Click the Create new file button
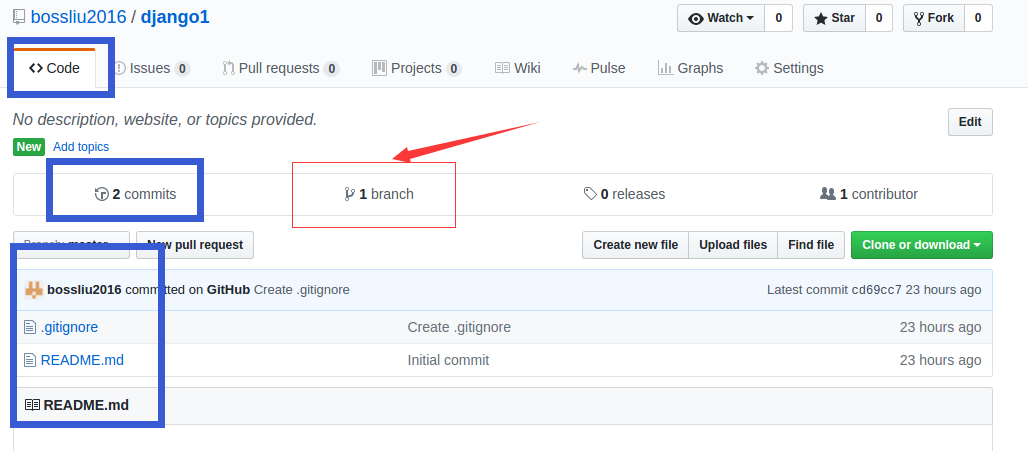 (635, 245)
